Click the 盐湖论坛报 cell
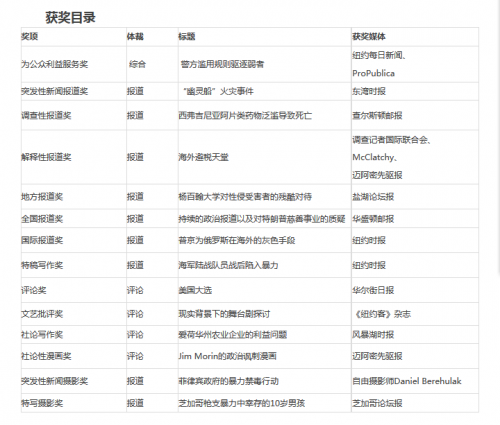This screenshot has width=500, height=425. pos(373,197)
